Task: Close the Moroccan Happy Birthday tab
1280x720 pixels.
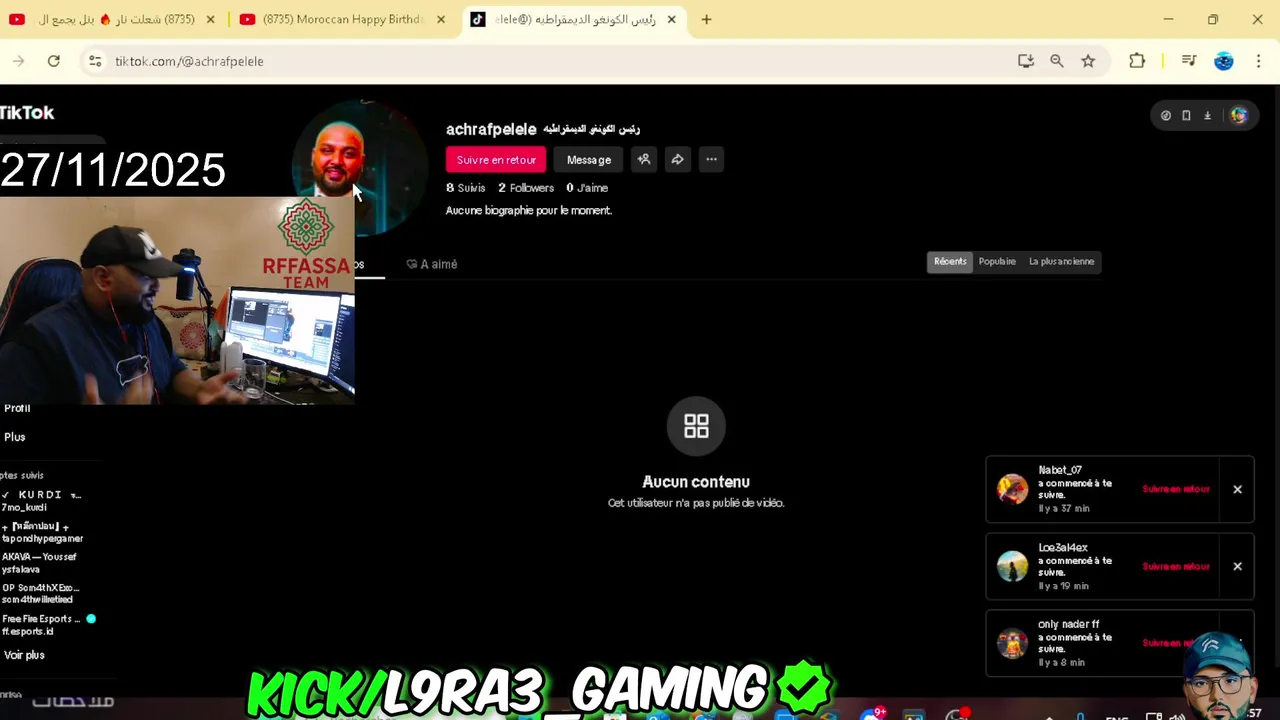Action: 441,19
